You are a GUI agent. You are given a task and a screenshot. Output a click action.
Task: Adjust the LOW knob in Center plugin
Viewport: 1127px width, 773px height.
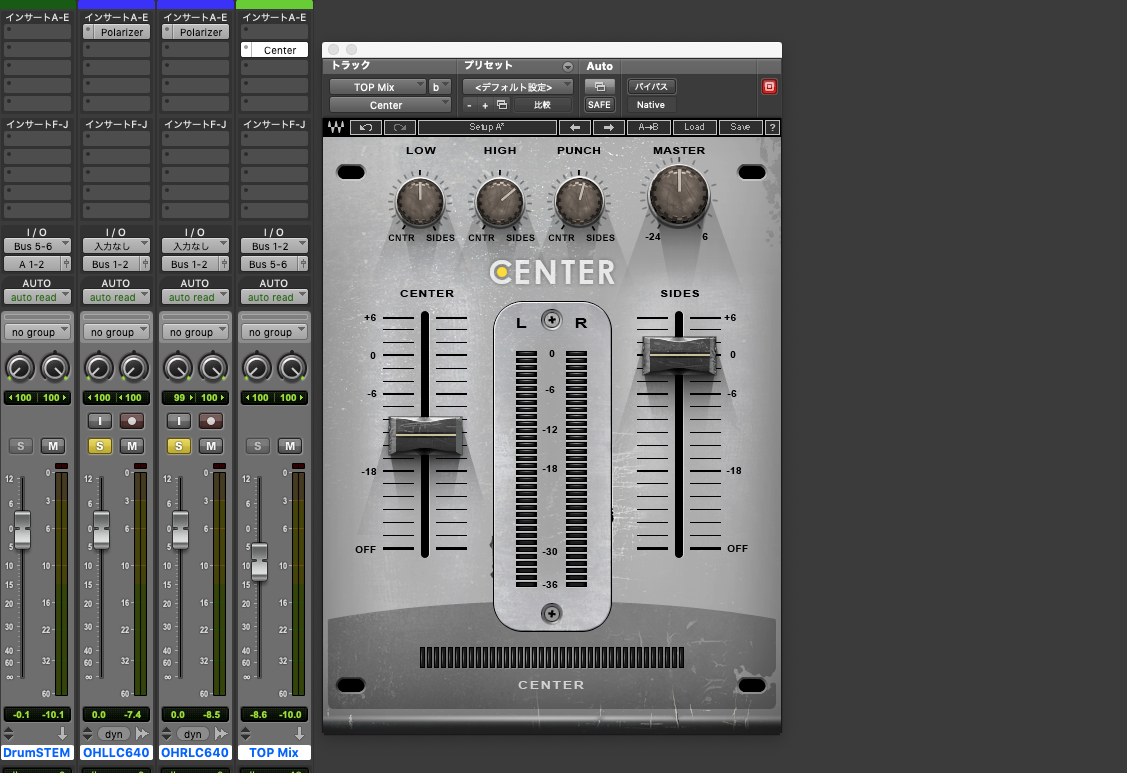(x=420, y=201)
